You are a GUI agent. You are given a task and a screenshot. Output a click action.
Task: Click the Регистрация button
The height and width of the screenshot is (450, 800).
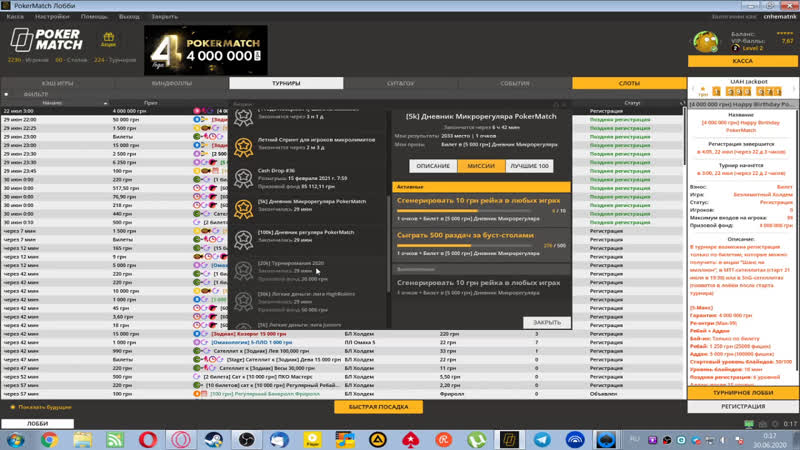point(743,407)
